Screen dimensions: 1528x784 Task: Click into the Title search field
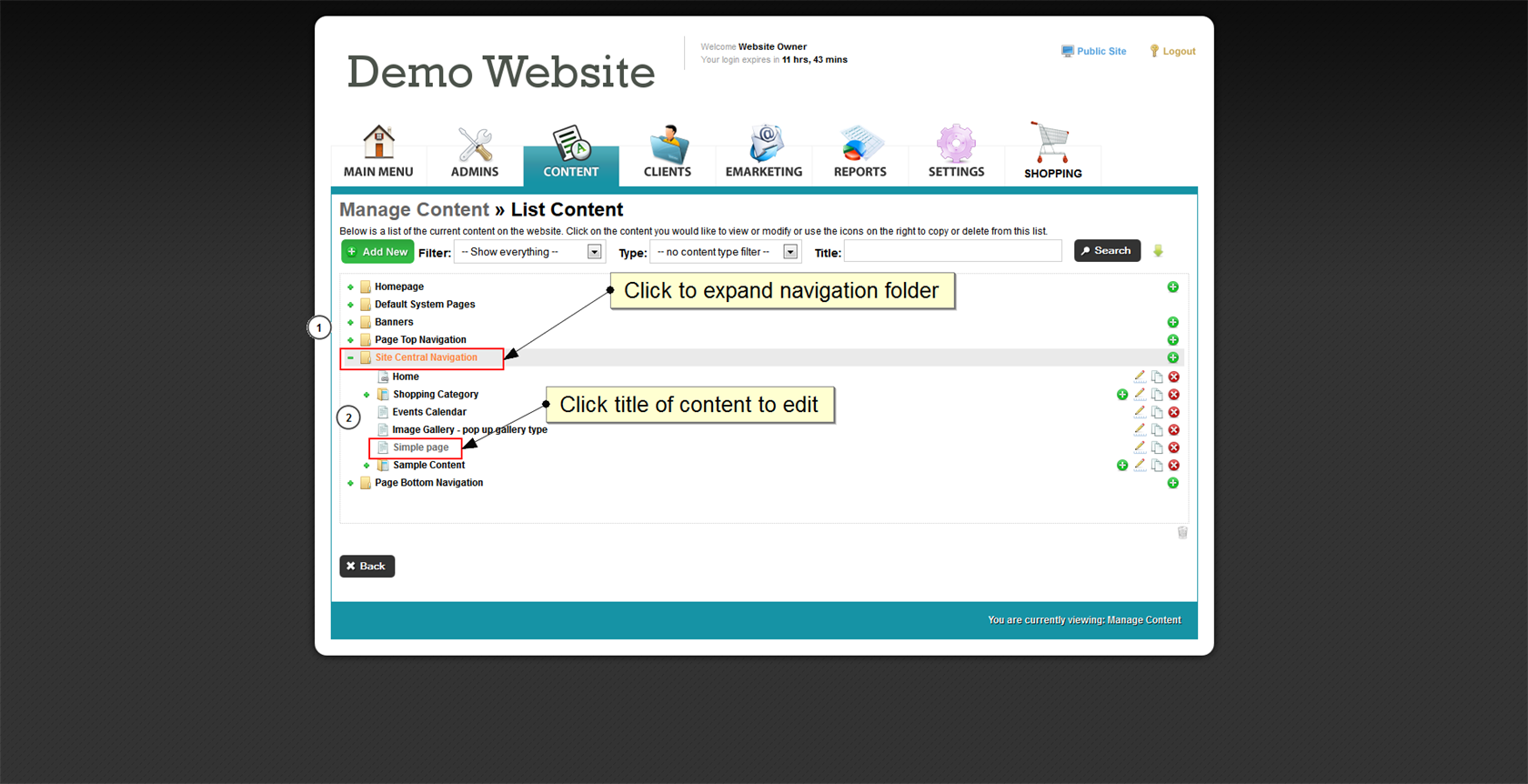pos(952,252)
